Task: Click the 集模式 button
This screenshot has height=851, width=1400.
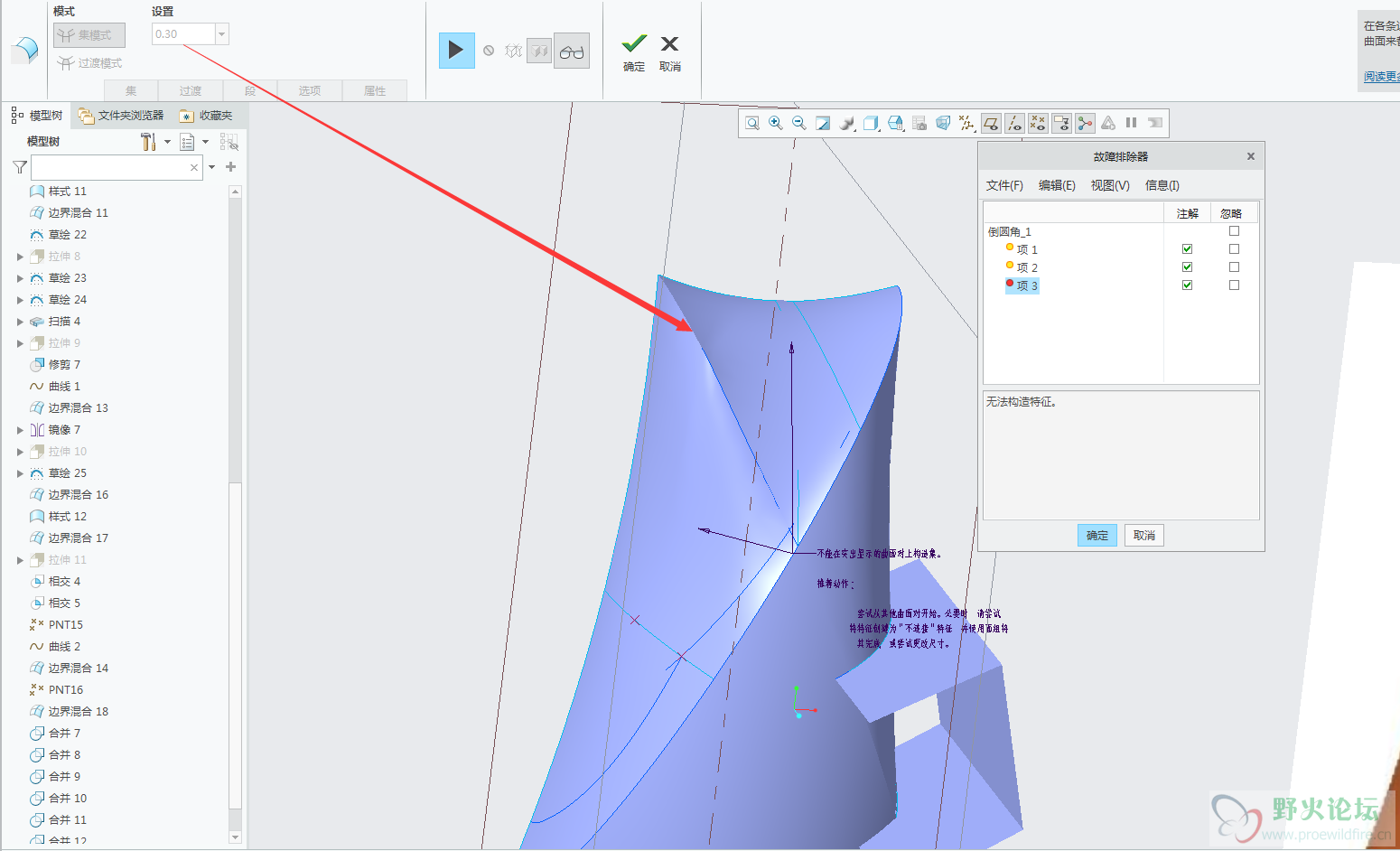Action: tap(89, 35)
